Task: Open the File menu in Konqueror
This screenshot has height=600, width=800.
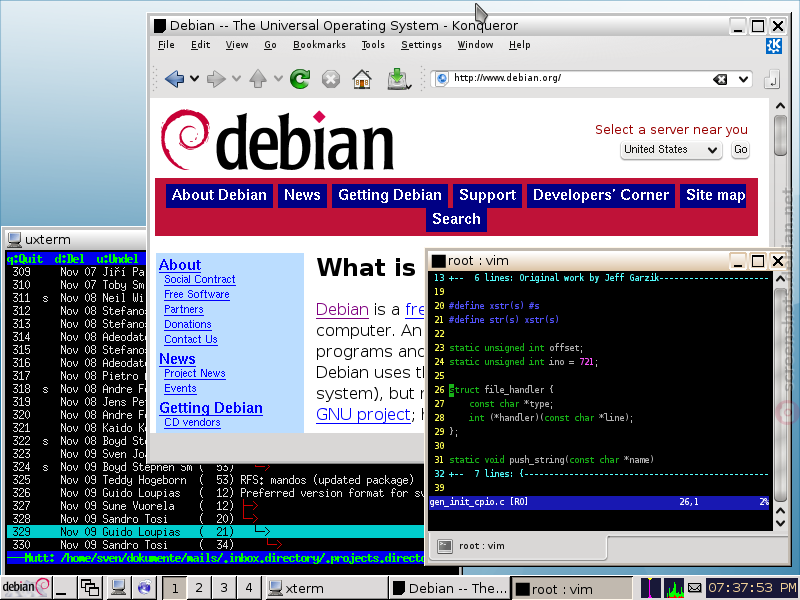Action: [x=166, y=45]
